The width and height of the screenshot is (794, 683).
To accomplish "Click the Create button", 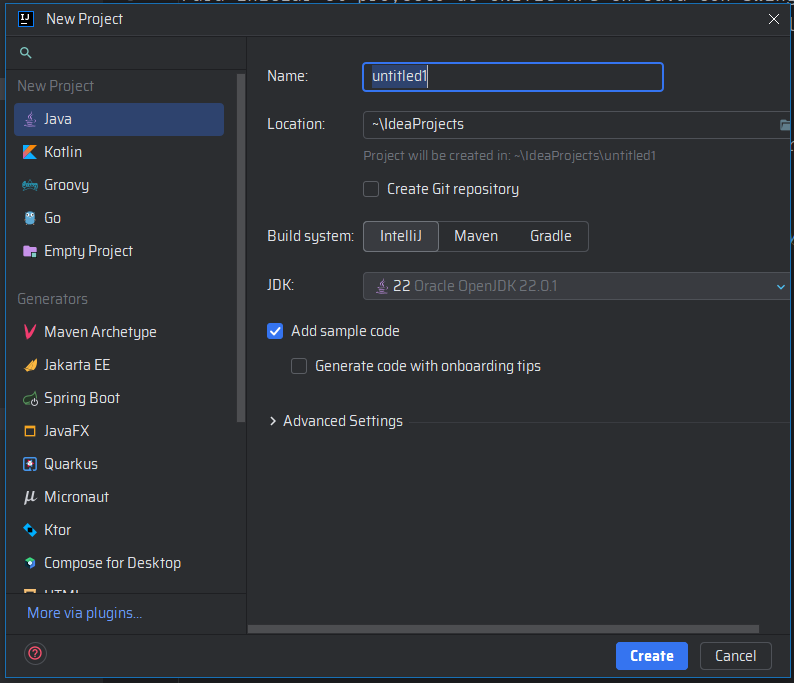I will [x=651, y=656].
